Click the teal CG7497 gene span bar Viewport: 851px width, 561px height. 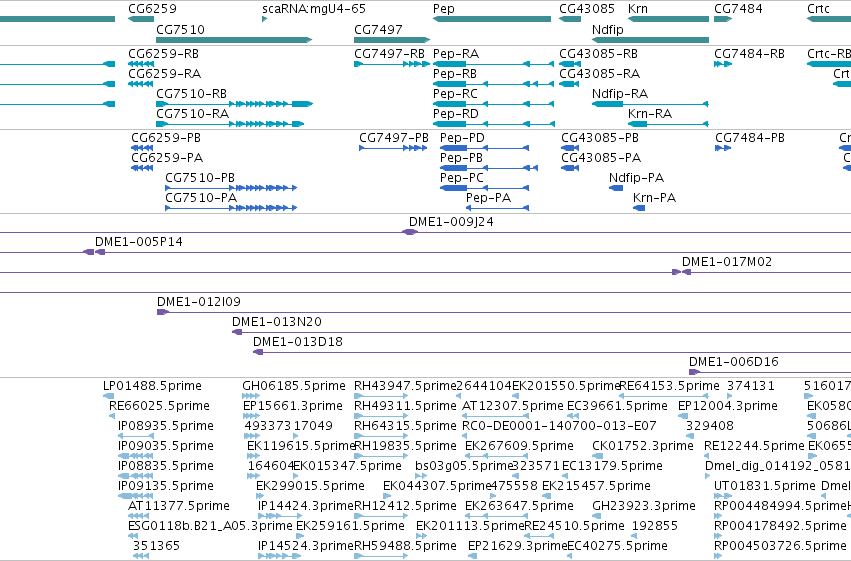[392, 40]
